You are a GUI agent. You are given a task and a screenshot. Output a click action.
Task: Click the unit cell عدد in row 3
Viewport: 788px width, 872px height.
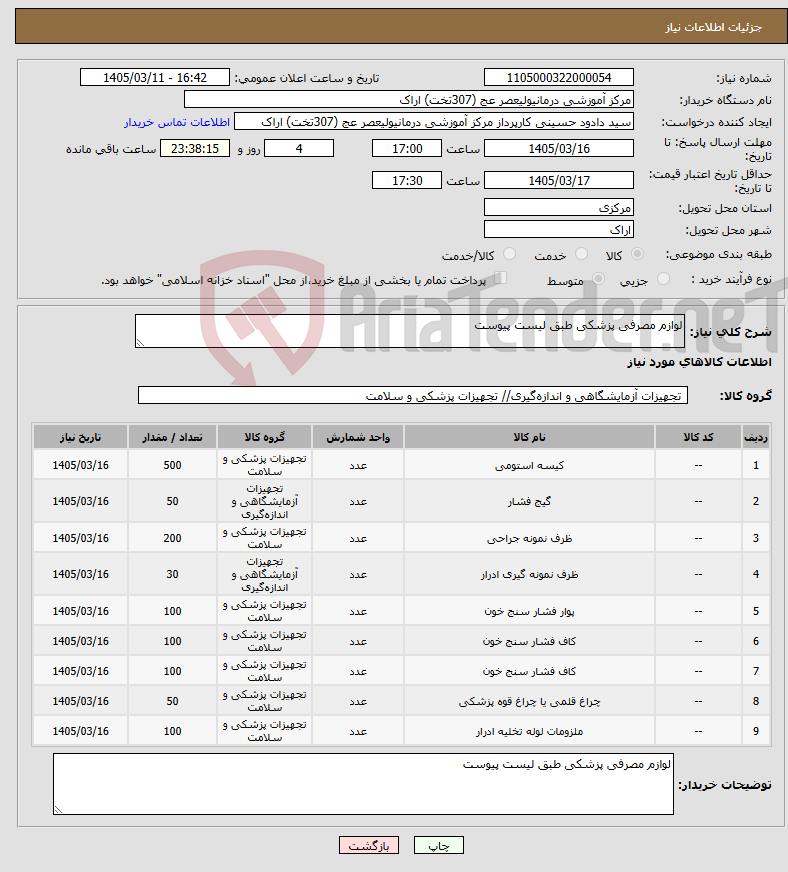click(358, 538)
